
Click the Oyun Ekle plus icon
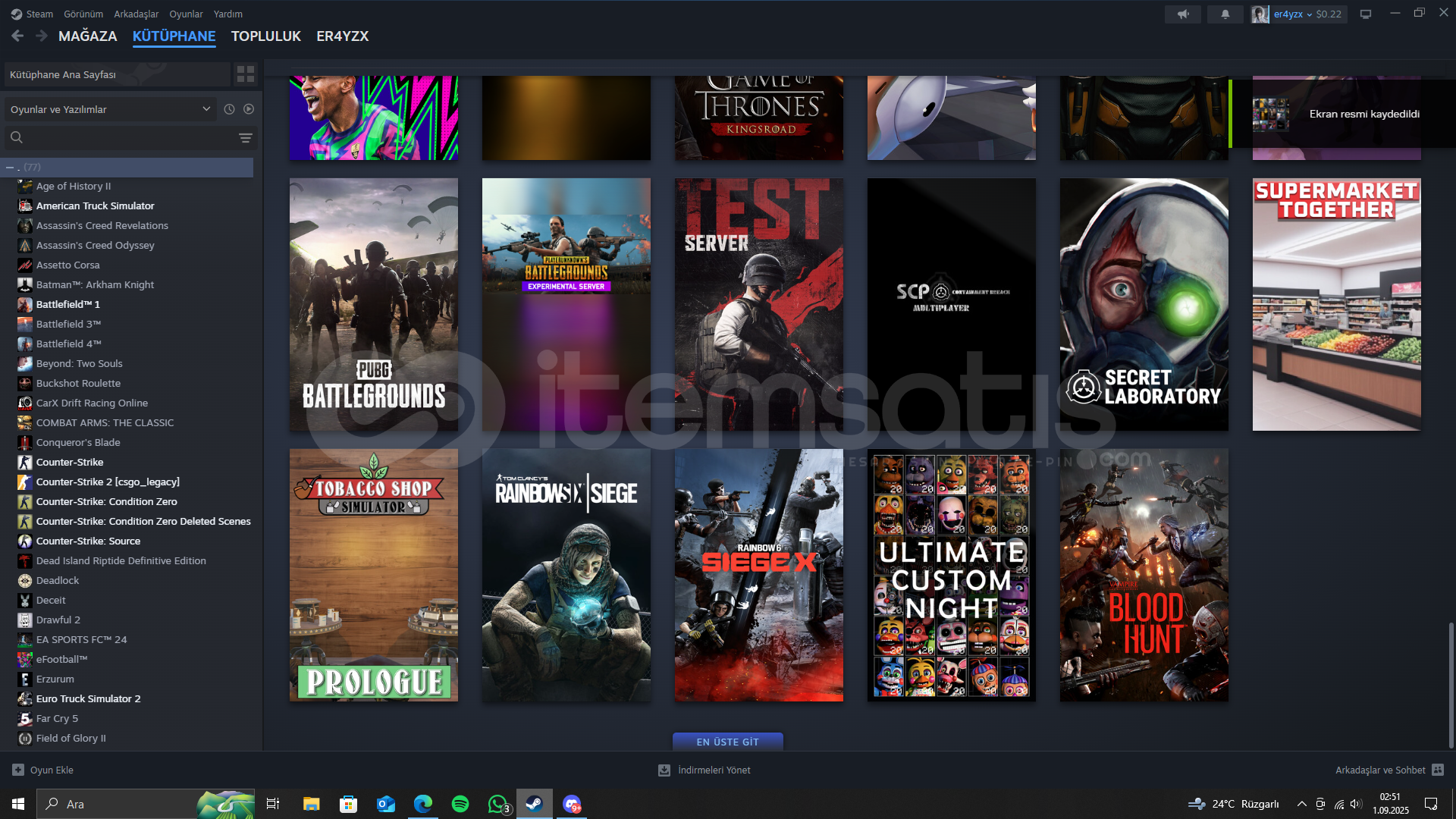[18, 770]
